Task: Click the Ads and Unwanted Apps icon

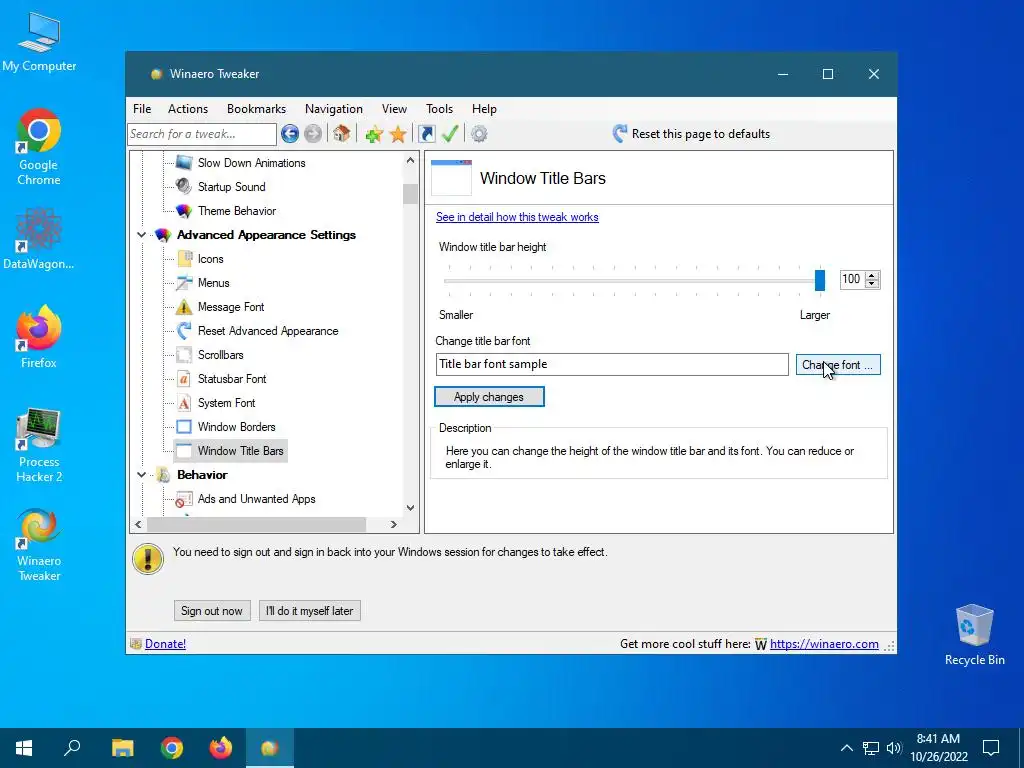Action: (184, 500)
